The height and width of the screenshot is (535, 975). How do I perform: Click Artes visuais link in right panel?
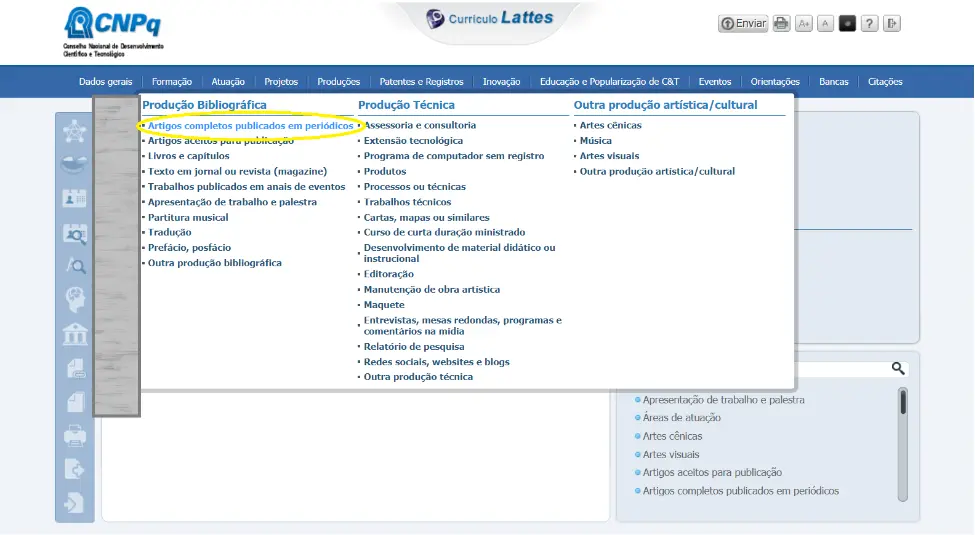point(671,455)
